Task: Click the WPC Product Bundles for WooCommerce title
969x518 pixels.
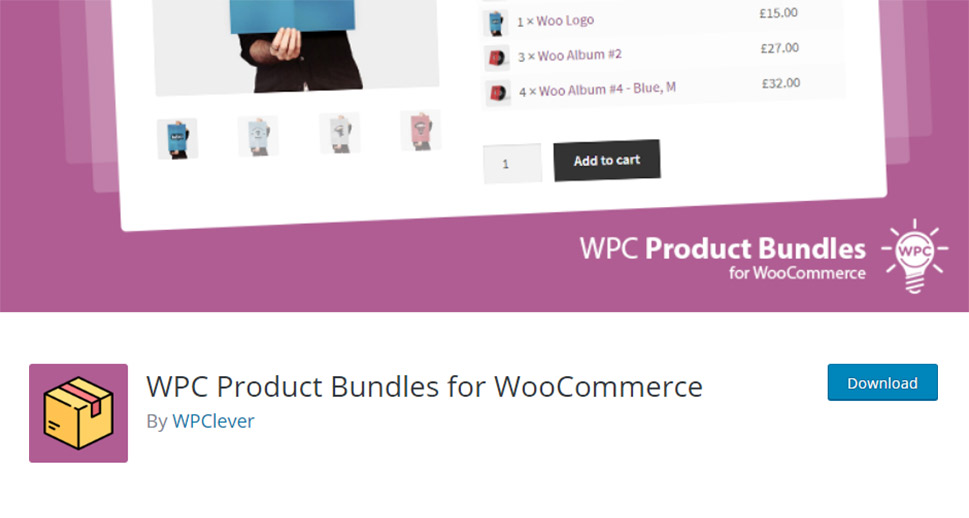Action: tap(425, 387)
